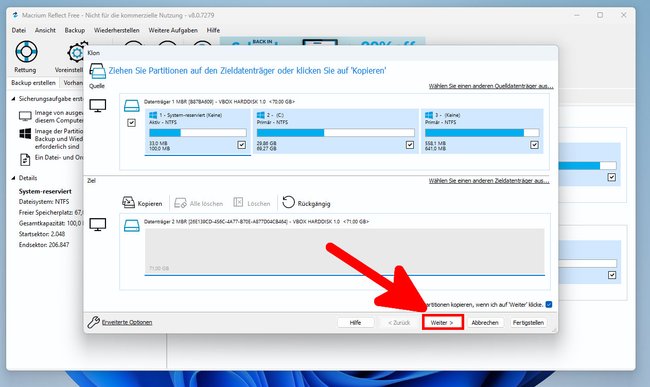Screen dimensions: 650x387
Task: Click Windows icon next to 'Image der Partition'
Action: click(25, 133)
